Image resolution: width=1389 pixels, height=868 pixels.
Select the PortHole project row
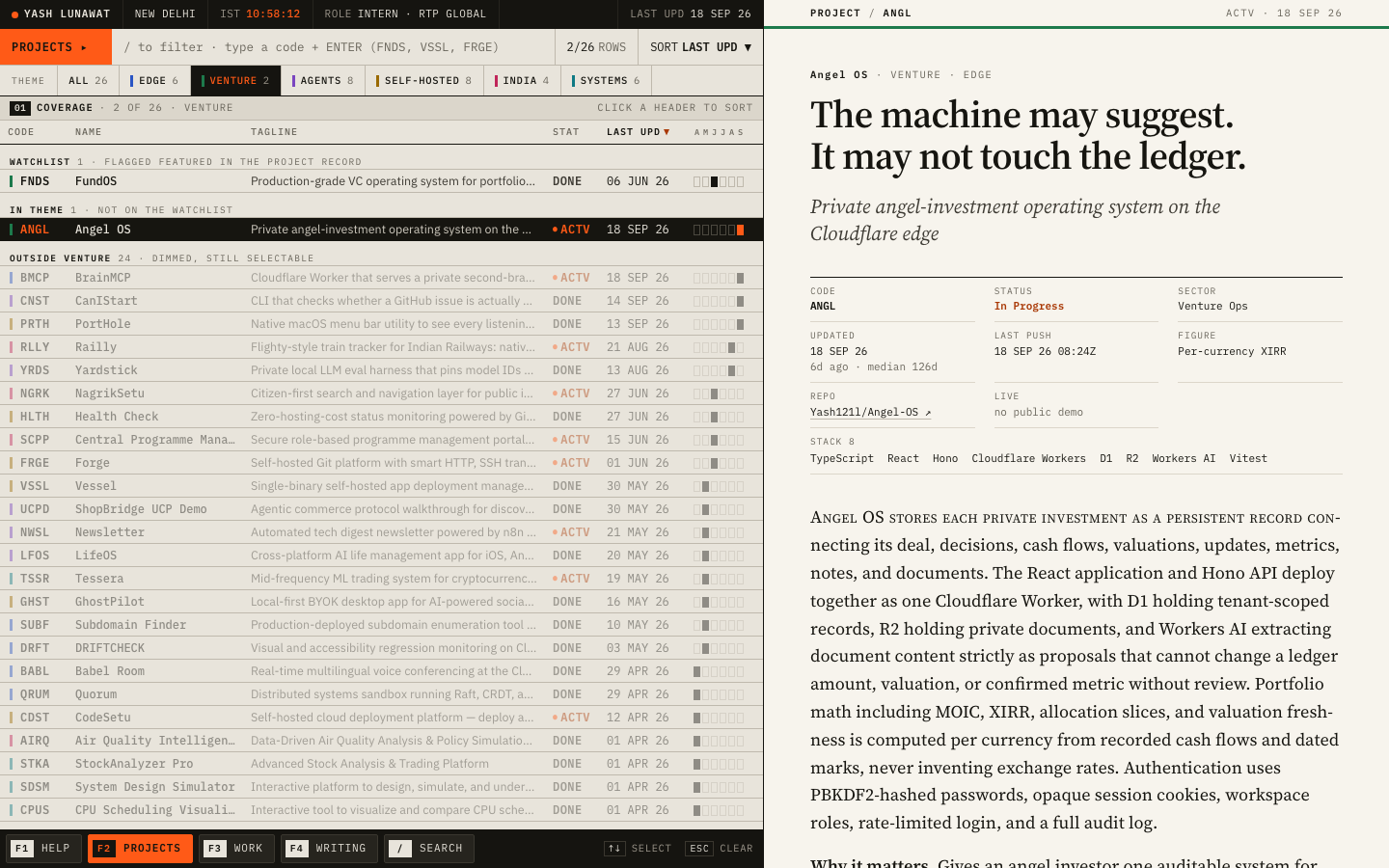[x=381, y=324]
